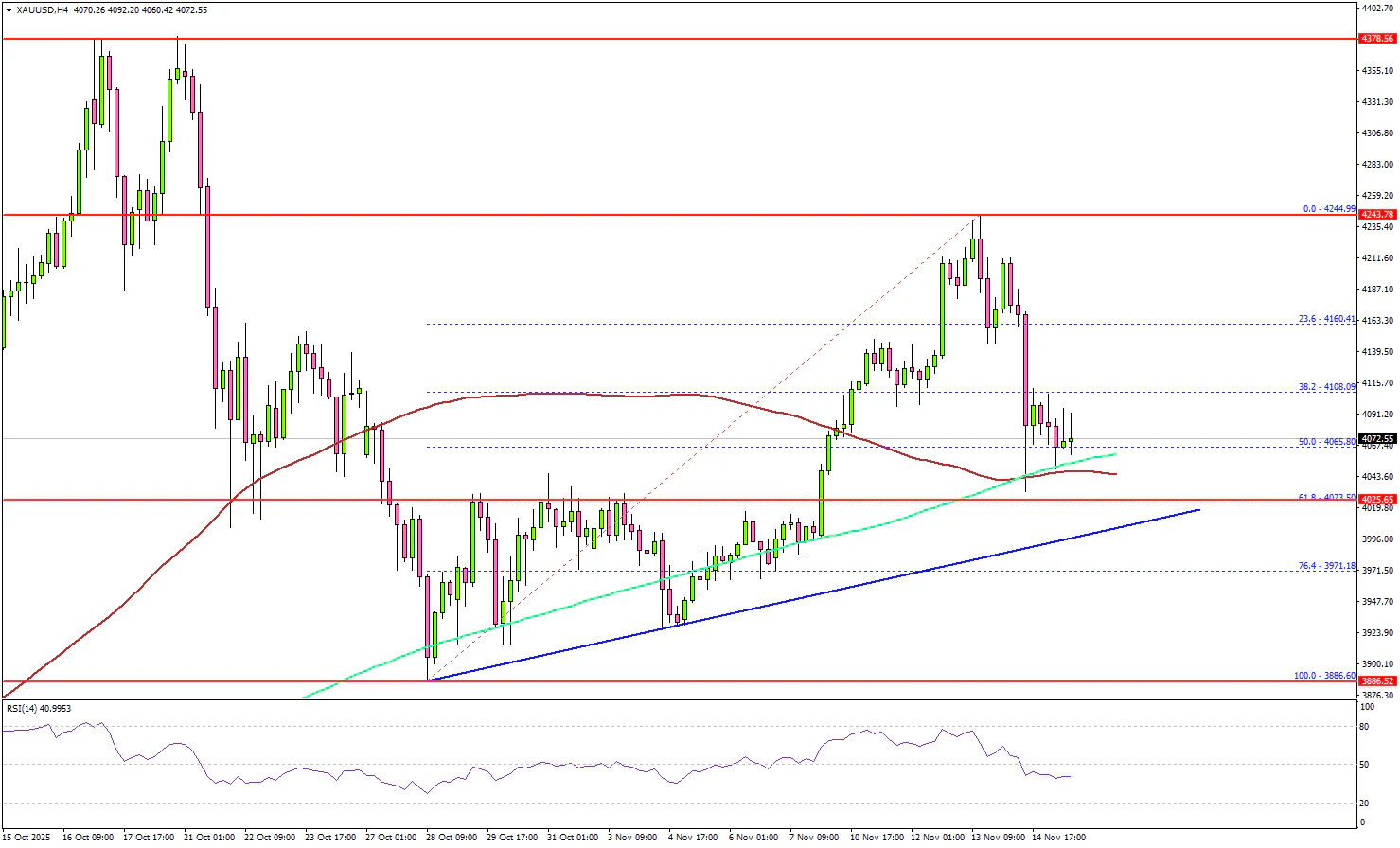This screenshot has width=1400, height=848.
Task: Select the 23.6 - 4160.41 Fibonacci label
Action: 1327,319
